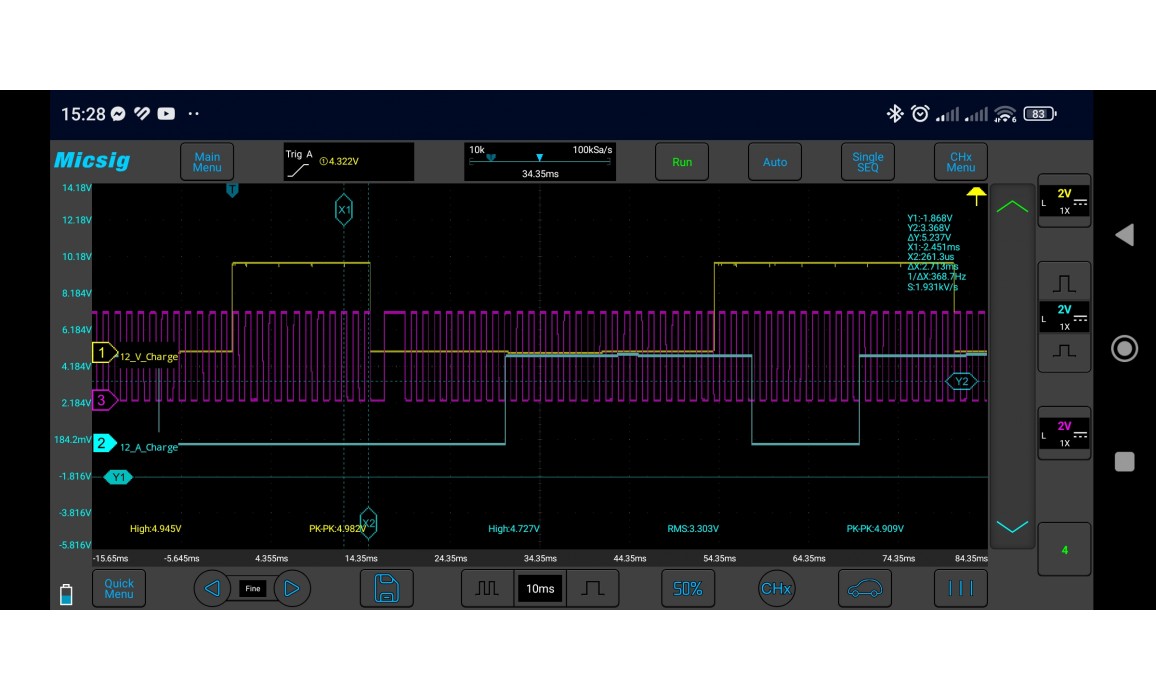Viewport: 1156px width, 700px height.
Task: Open the CHx round channel selector
Action: coord(776,588)
